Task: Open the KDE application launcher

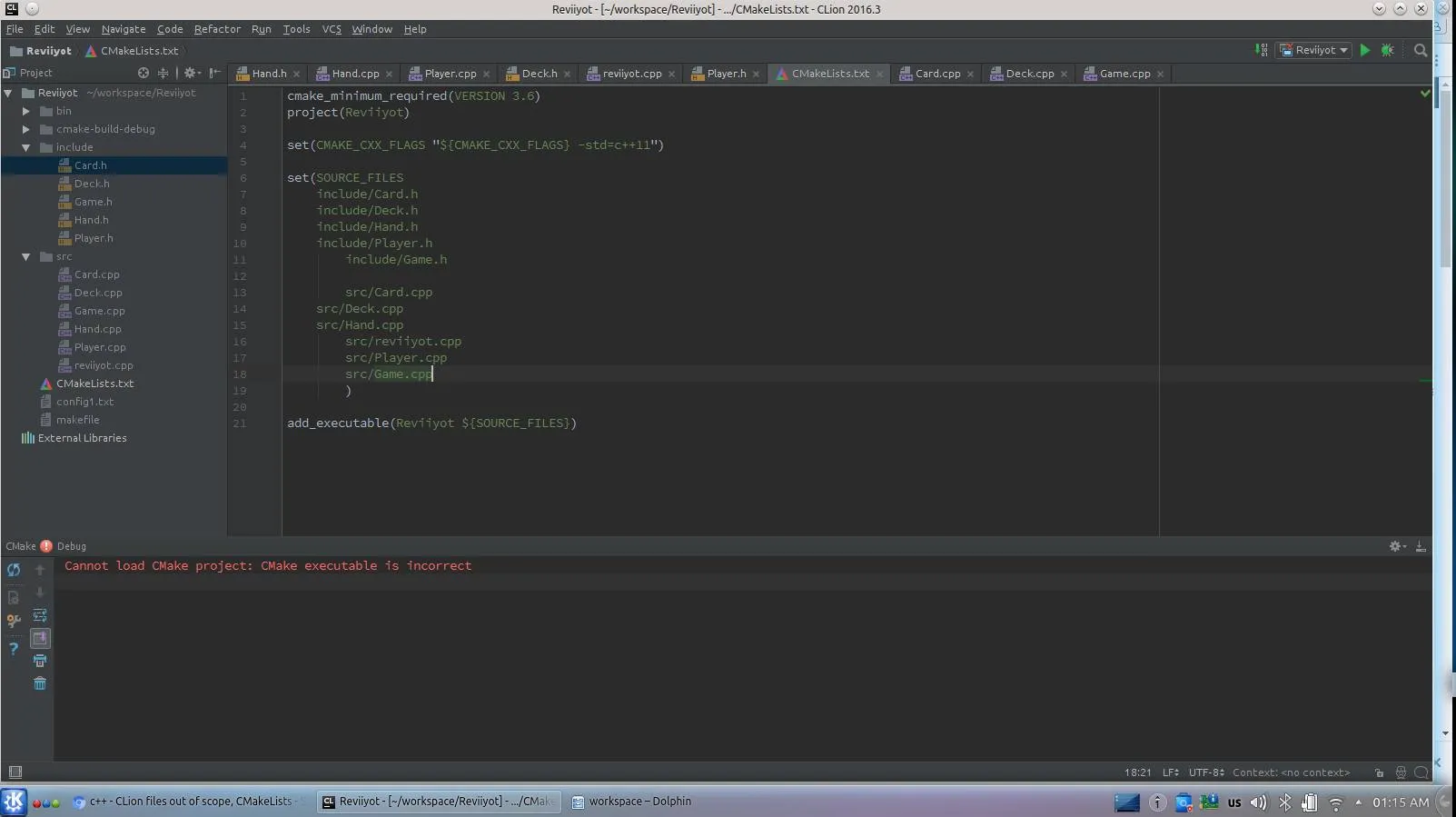Action: (14, 802)
